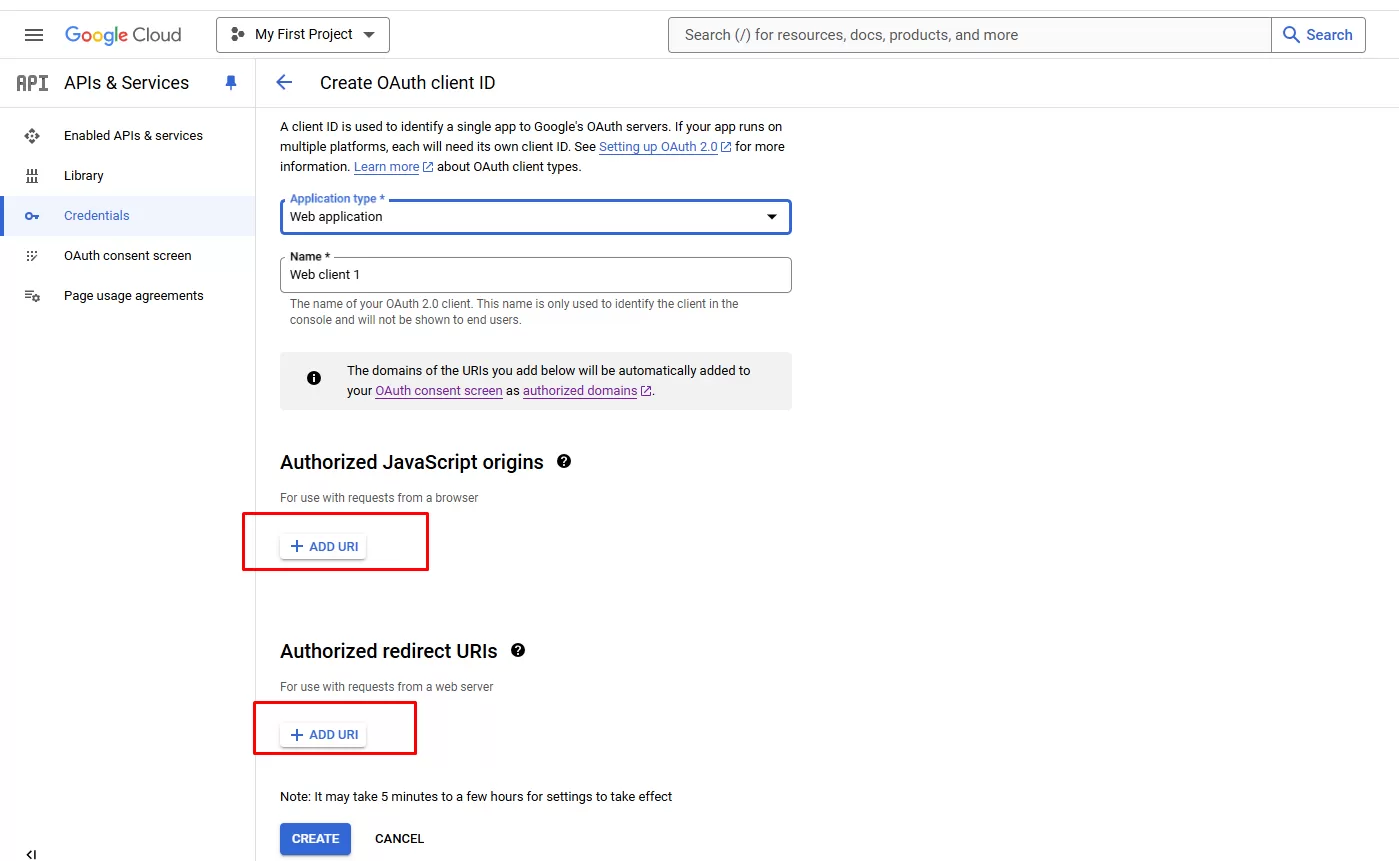This screenshot has height=861, width=1399.
Task: Click ADD URI under redirect URIs
Action: click(x=323, y=735)
